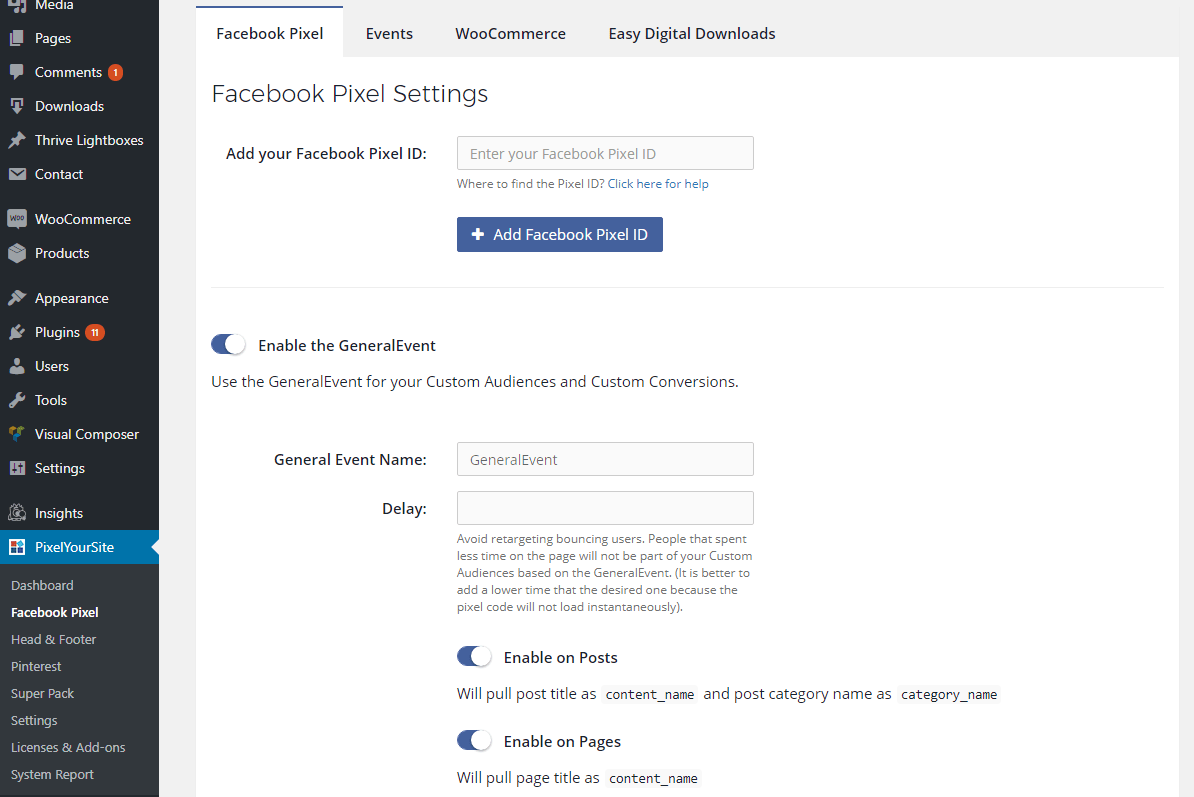1194x797 pixels.
Task: Click the Visual Composer icon
Action: coord(17,434)
